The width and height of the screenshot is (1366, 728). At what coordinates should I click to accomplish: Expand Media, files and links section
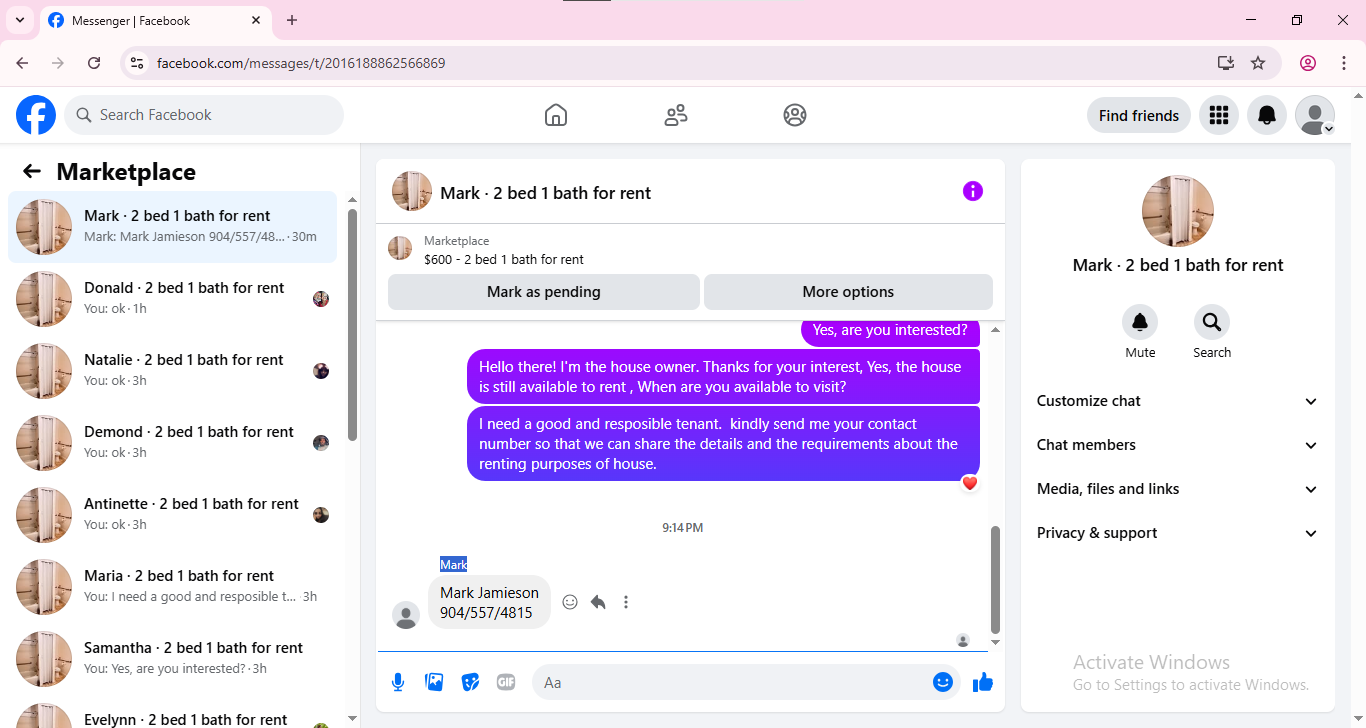click(1178, 489)
